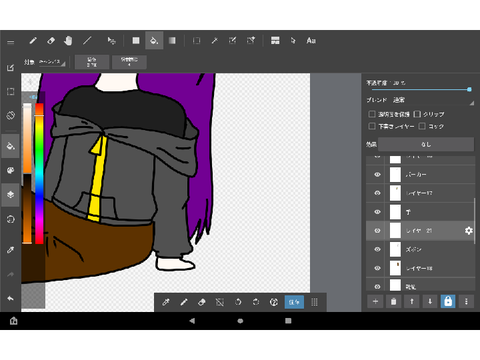This screenshot has width=480, height=360.
Task: Select the Eraser tool in top toolbar
Action: tap(51, 41)
